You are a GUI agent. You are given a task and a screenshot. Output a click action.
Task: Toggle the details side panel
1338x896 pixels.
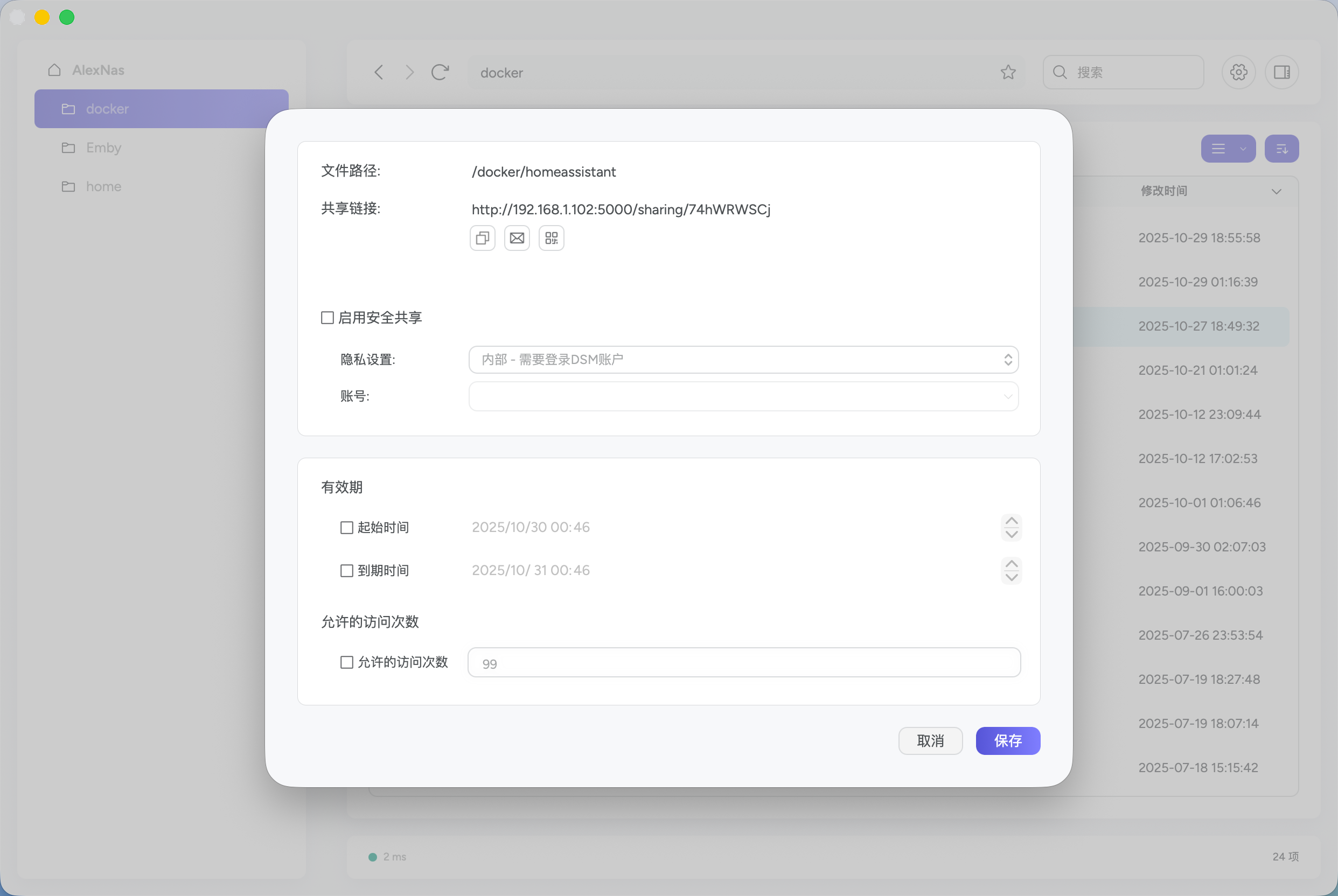1282,72
